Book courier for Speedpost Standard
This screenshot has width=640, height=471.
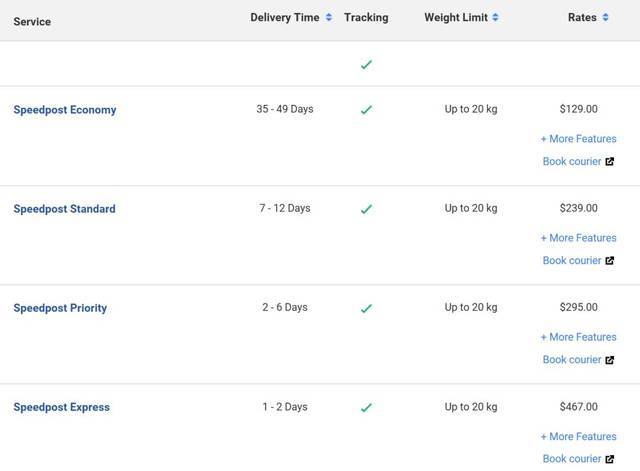tap(572, 261)
